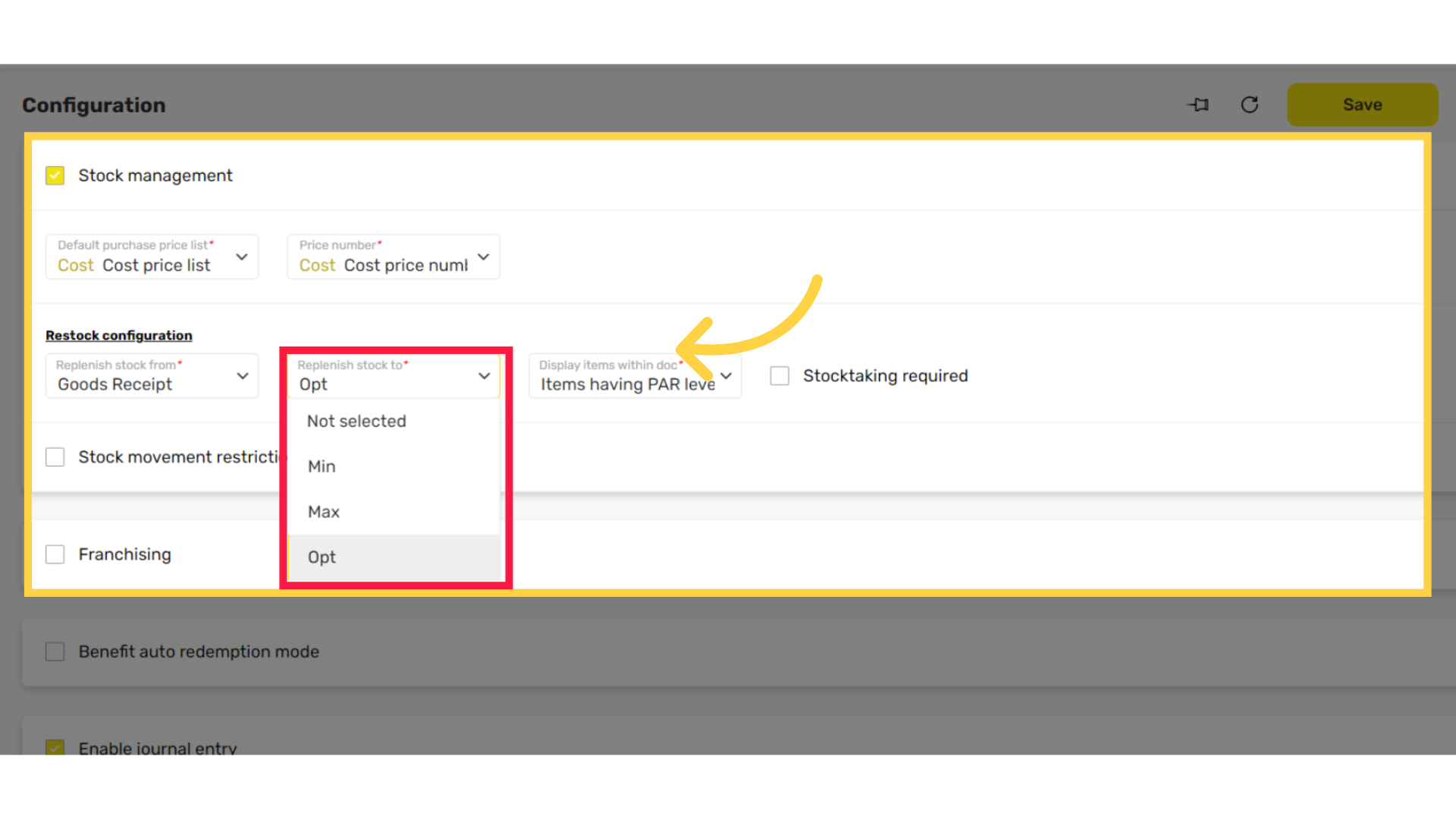Enable Stock movement restriction checkbox
Image resolution: width=1456 pixels, height=819 pixels.
click(x=55, y=457)
